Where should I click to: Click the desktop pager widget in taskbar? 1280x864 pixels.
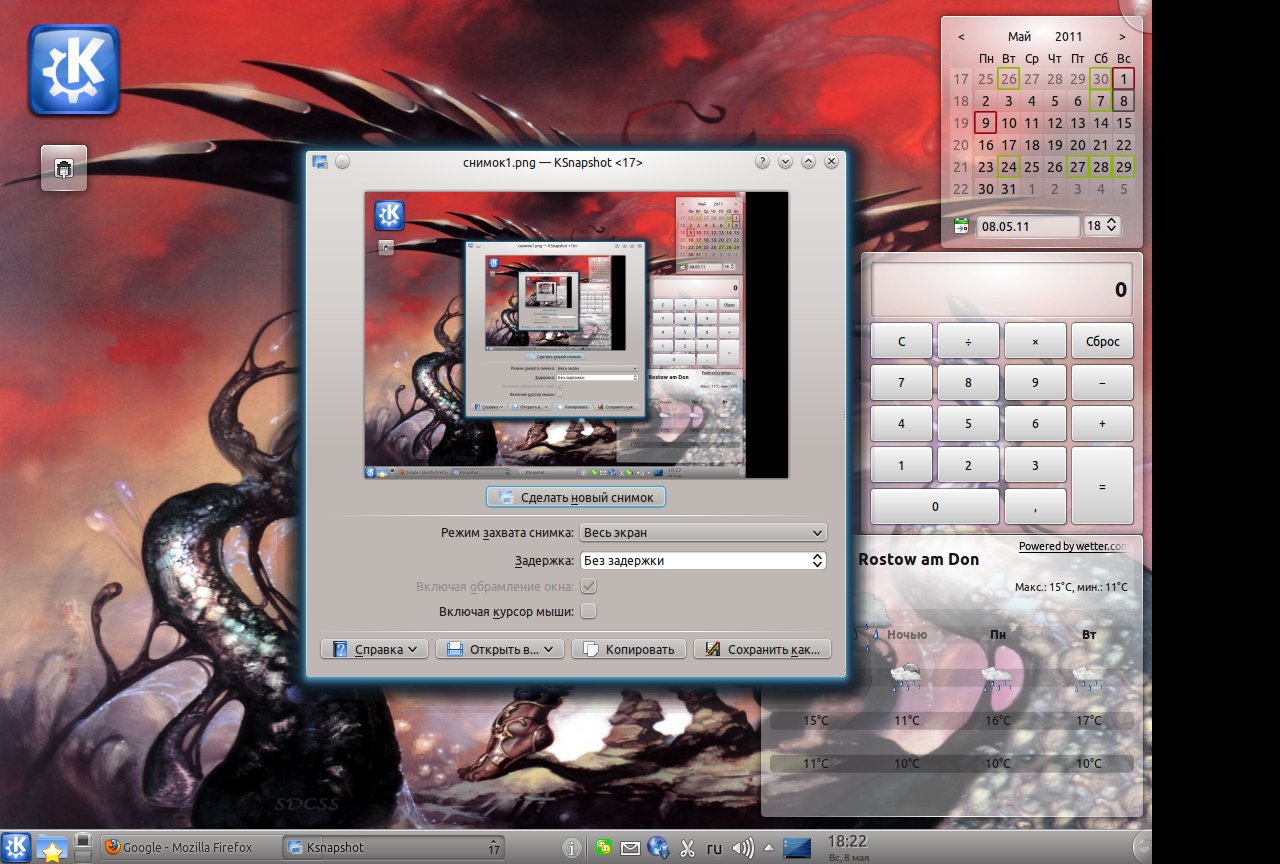[x=84, y=847]
